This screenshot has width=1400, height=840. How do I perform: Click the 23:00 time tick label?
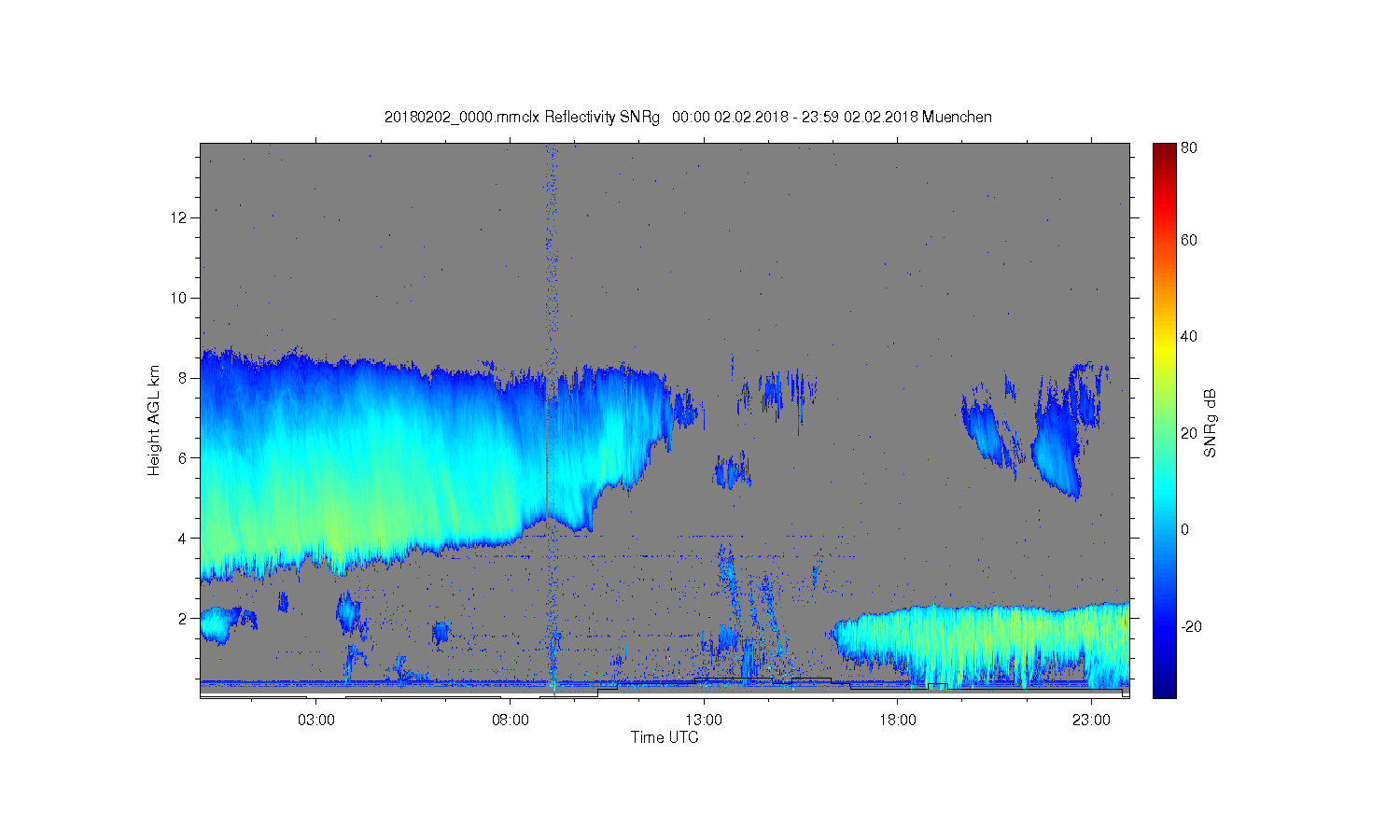coord(1091,721)
